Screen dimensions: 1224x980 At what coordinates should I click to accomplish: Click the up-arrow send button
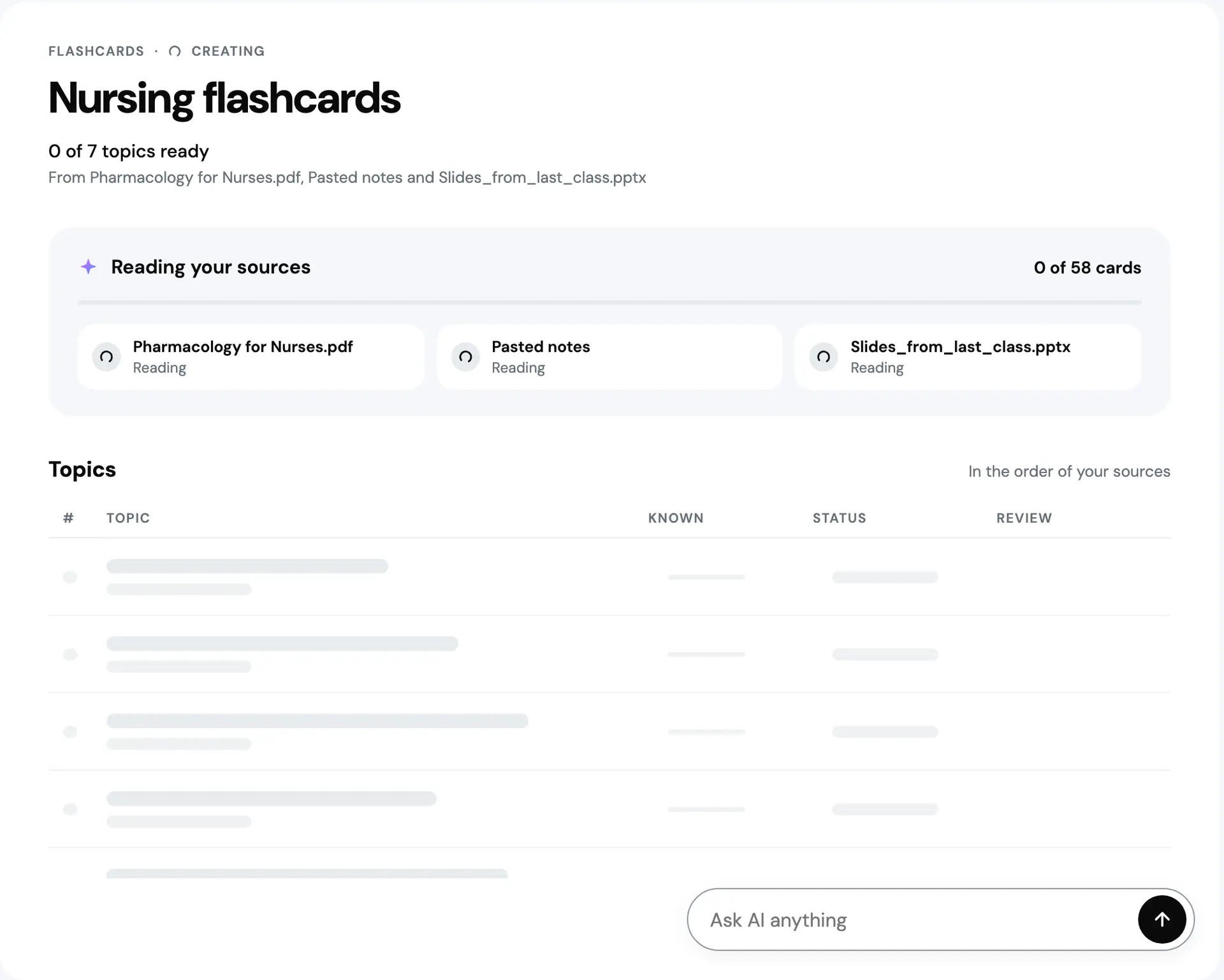tap(1162, 919)
